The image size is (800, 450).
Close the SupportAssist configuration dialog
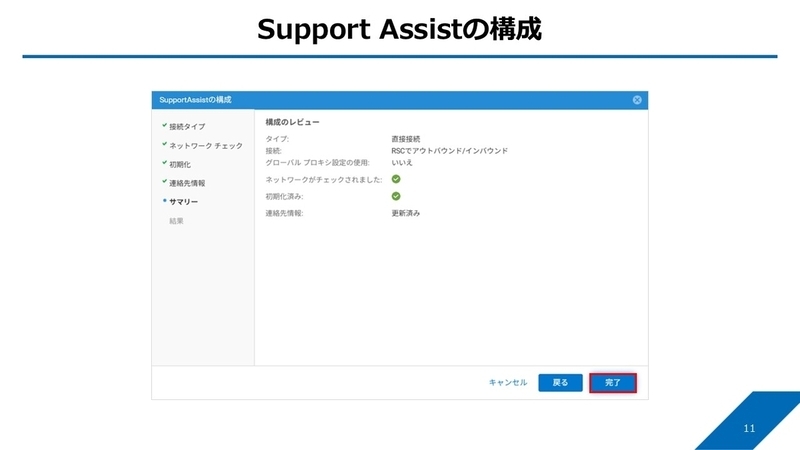(x=637, y=100)
